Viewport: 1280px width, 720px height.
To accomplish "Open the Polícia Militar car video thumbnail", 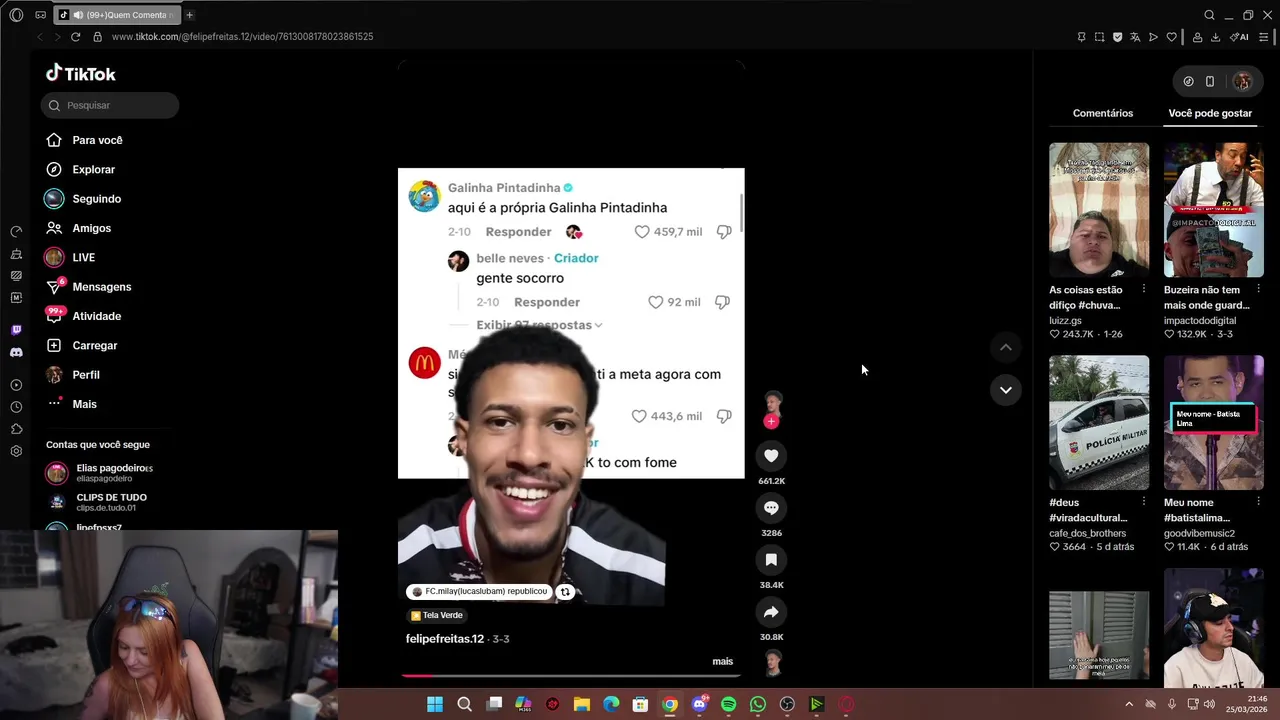I will click(x=1099, y=423).
